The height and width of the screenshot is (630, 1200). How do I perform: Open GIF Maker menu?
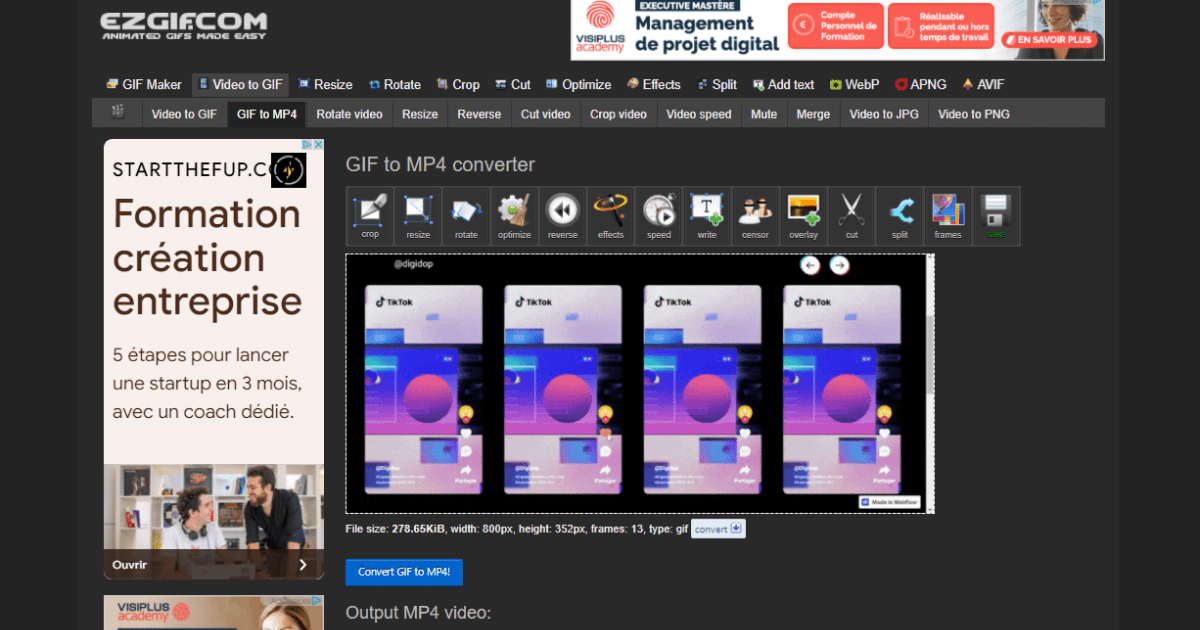(144, 85)
